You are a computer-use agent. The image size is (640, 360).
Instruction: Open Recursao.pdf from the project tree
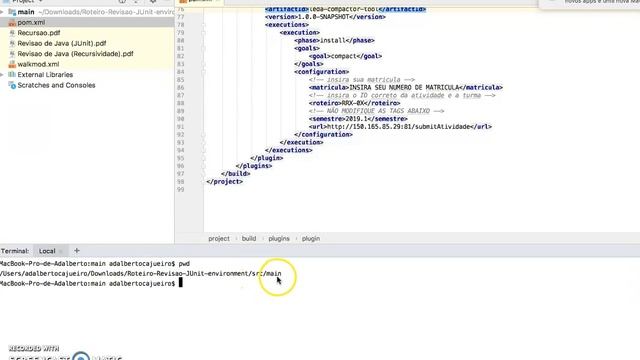pyautogui.click(x=39, y=33)
